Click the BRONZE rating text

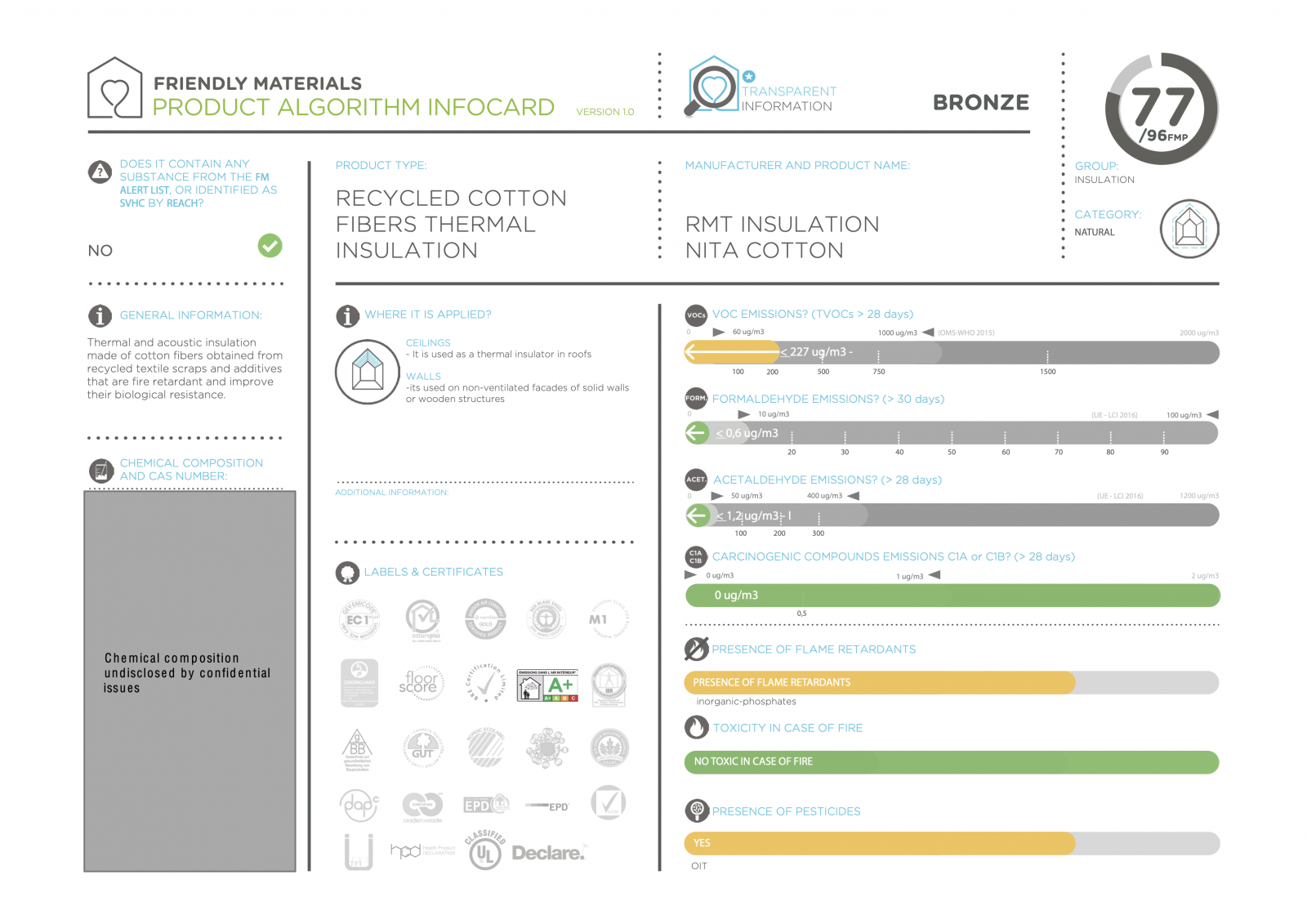981,103
